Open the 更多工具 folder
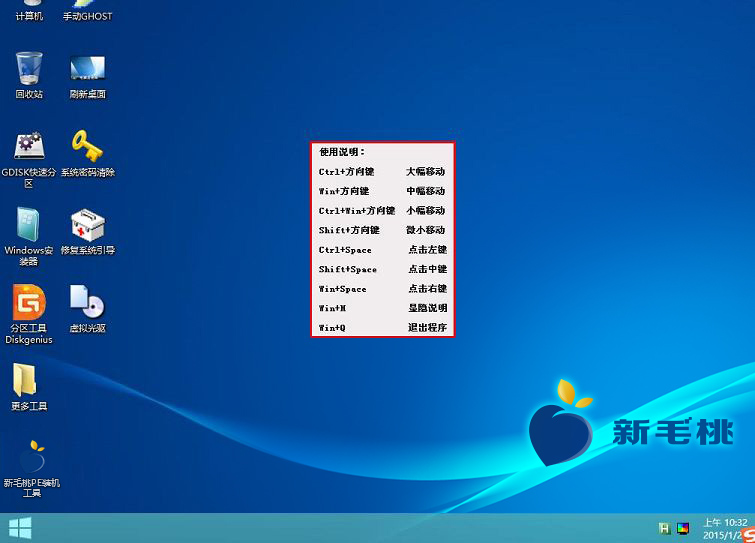 (x=29, y=387)
